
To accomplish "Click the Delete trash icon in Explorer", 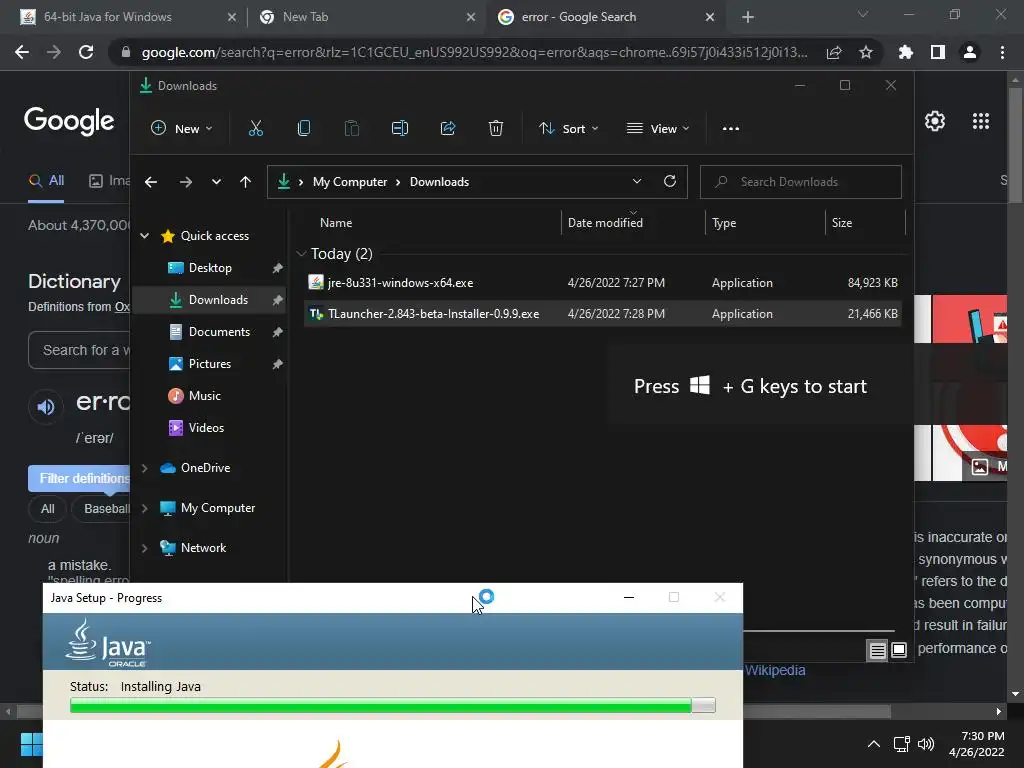I will coord(496,129).
